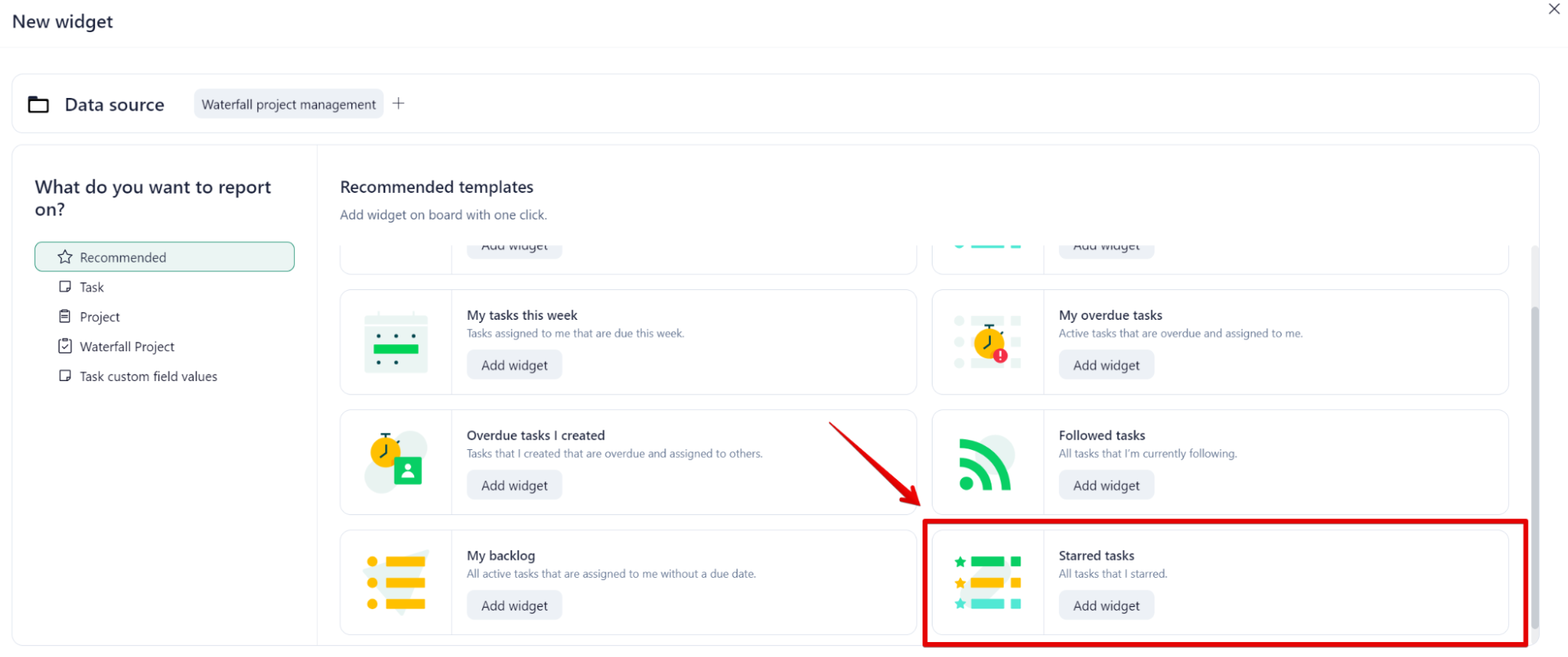Screen dimensions: 1568x657
Task: Select the Waterfall project management source chip
Action: [289, 104]
